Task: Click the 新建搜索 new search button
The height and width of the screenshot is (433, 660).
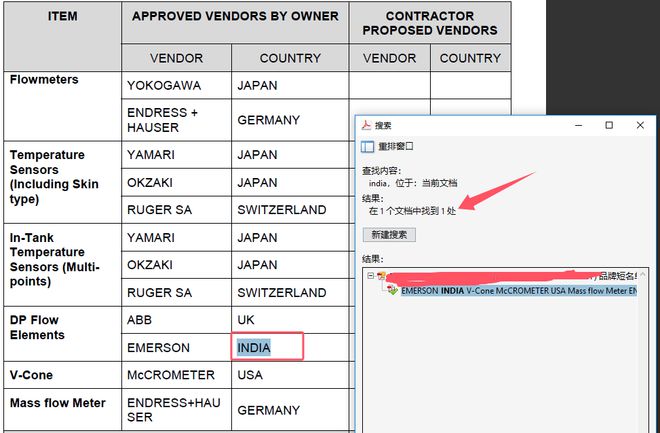Action: pos(389,235)
